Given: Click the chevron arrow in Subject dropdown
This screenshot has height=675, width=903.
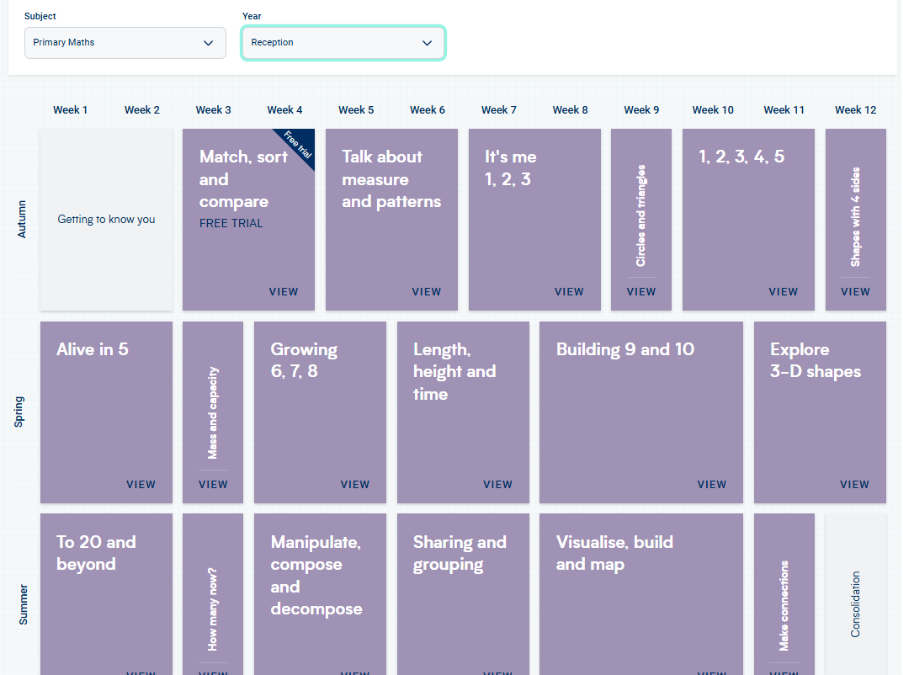Looking at the screenshot, I should click(x=208, y=43).
